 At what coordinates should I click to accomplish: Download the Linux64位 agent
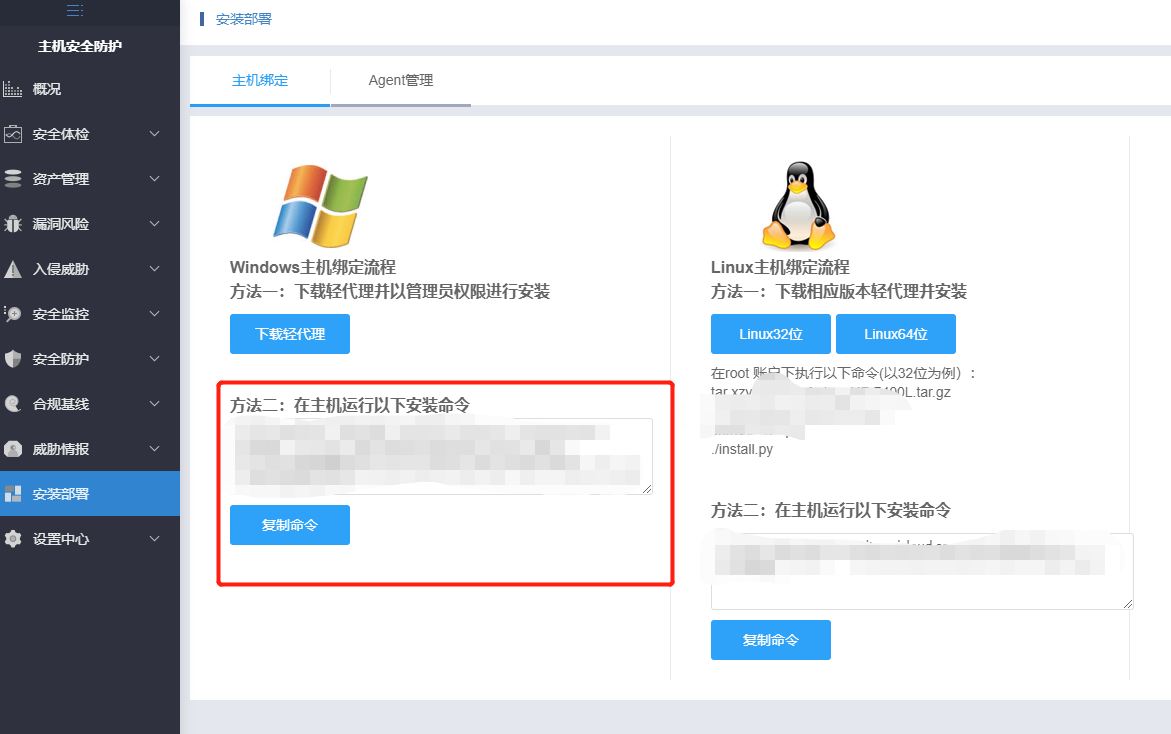pyautogui.click(x=895, y=334)
